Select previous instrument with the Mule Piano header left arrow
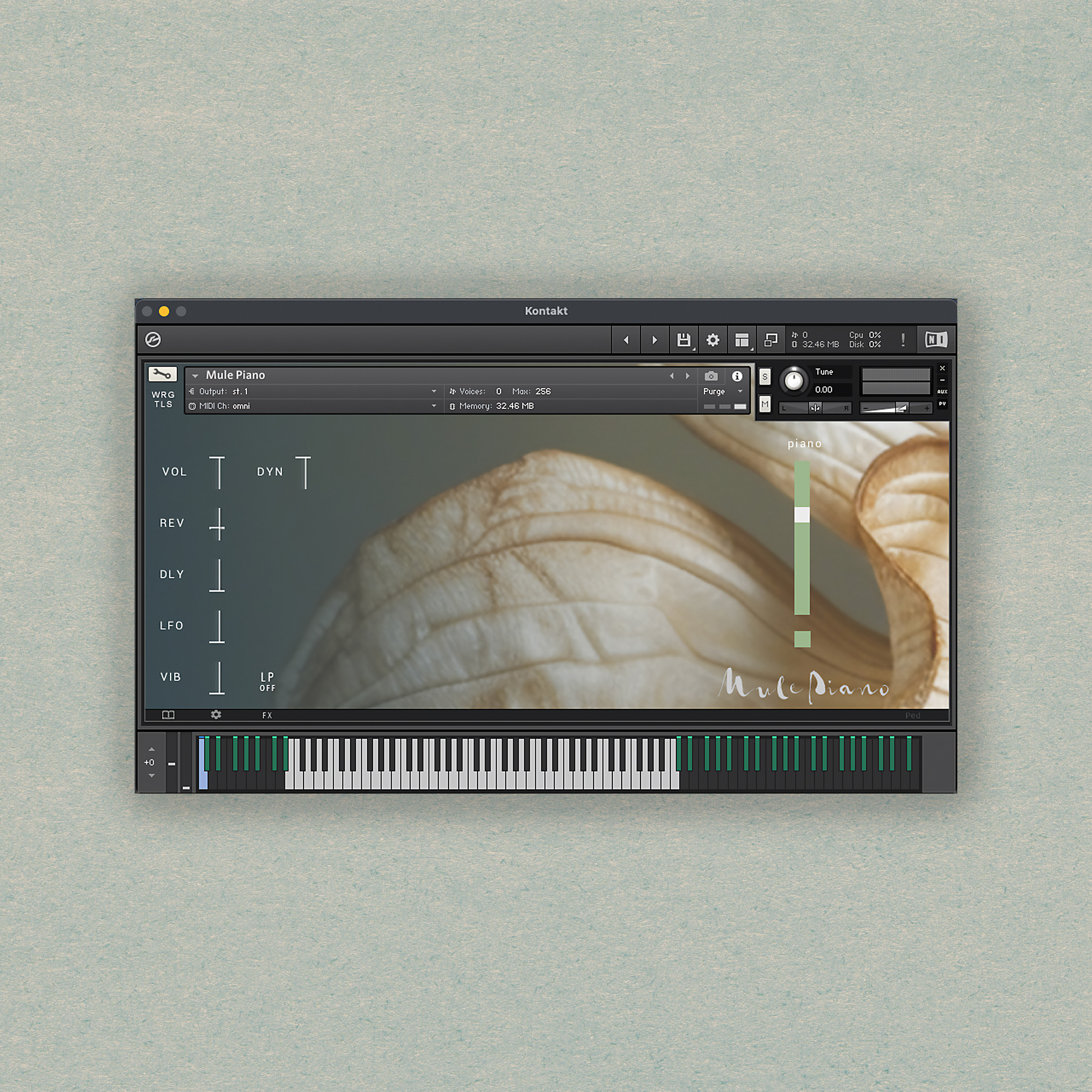1092x1092 pixels. point(671,376)
